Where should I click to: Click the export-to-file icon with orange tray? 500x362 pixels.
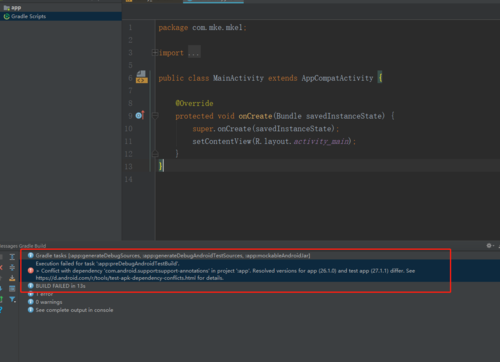coord(12,278)
